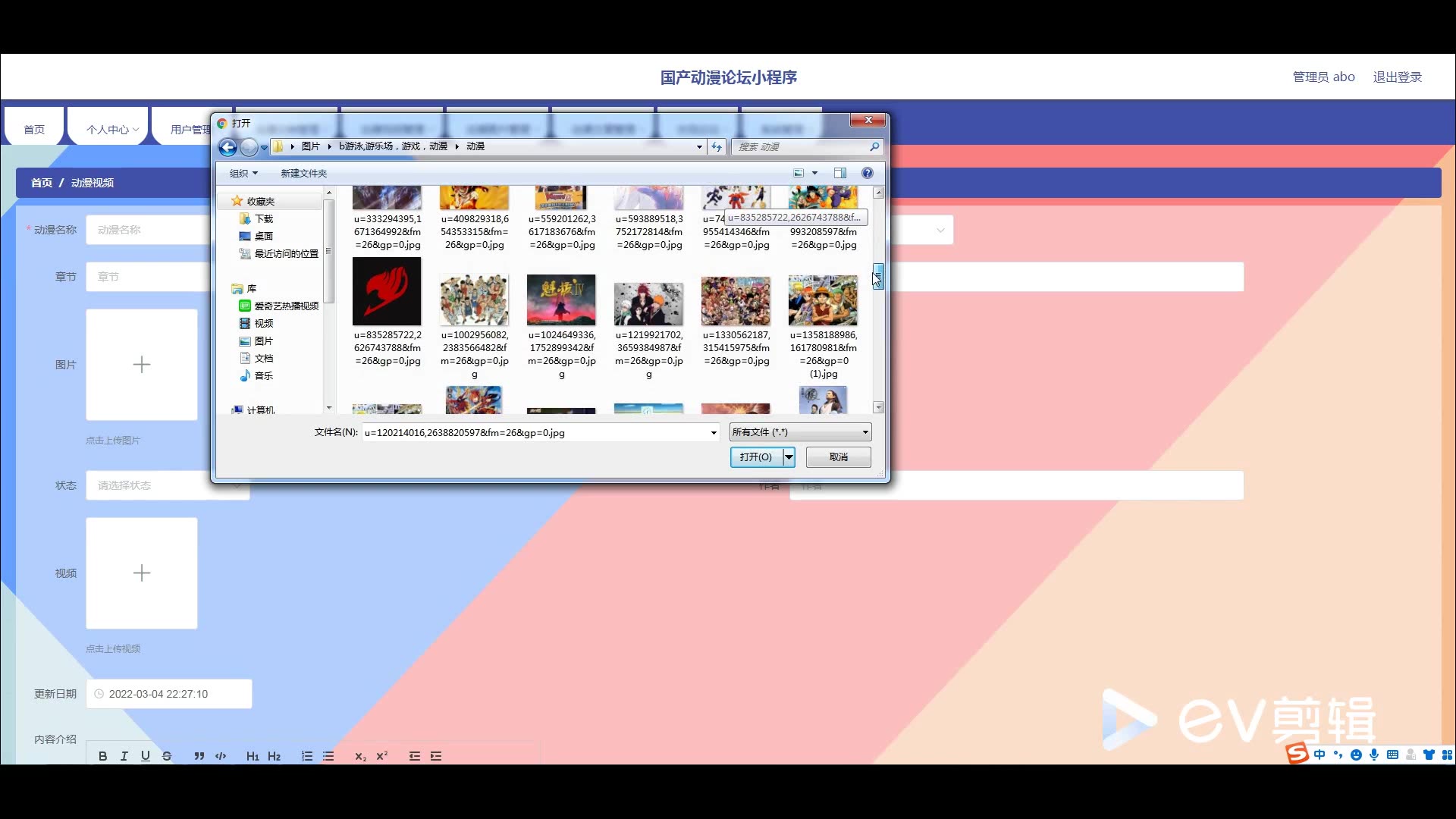
Task: Go back in the file dialog
Action: tap(227, 147)
